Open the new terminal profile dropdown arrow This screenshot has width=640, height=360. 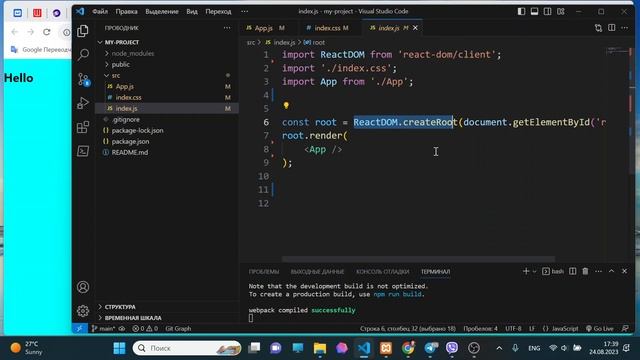[534, 271]
